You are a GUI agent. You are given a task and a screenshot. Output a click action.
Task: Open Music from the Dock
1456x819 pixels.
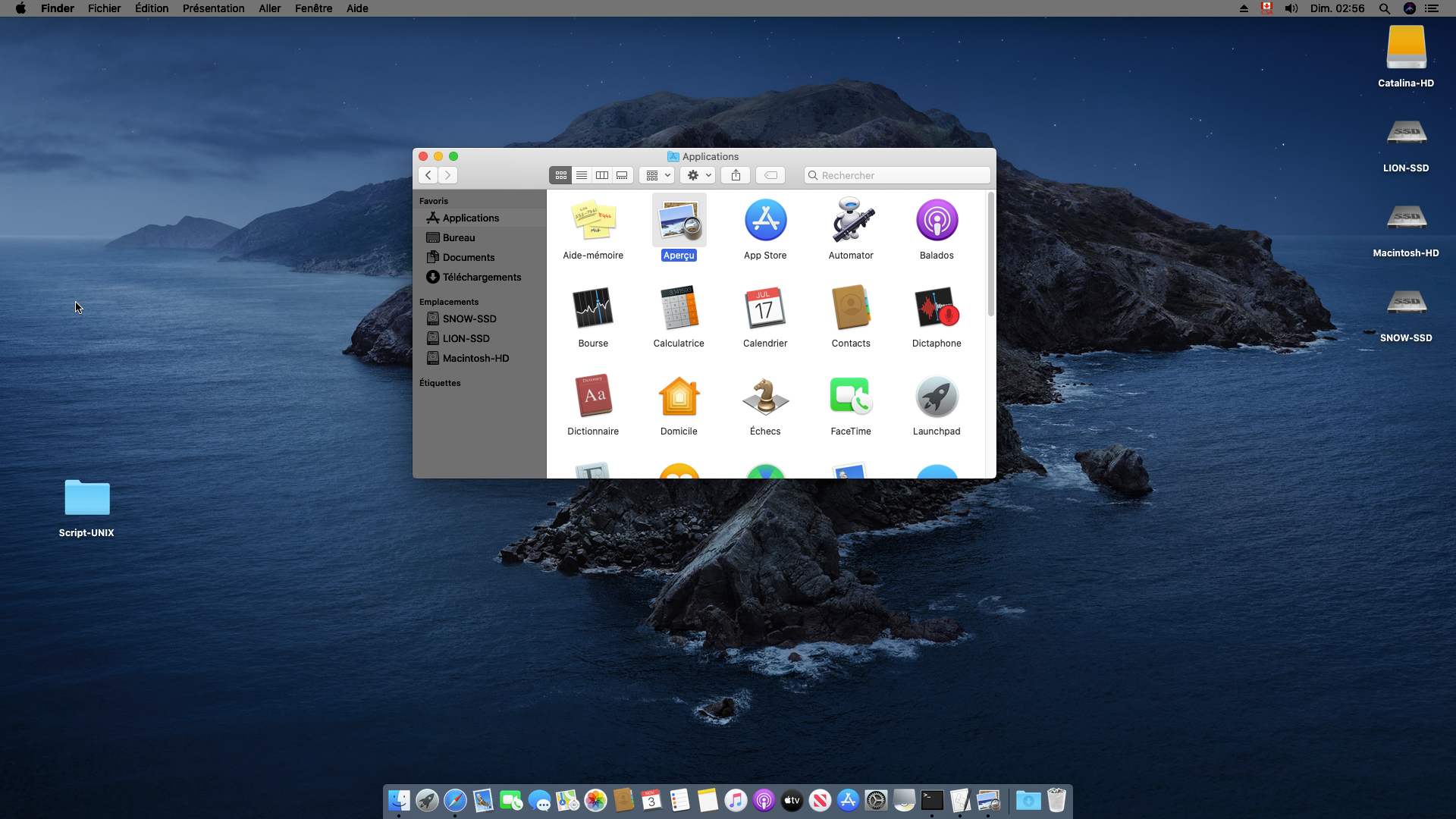736,800
